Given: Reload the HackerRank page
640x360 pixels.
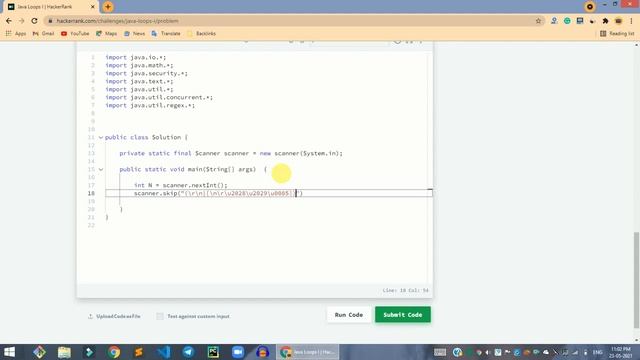Looking at the screenshot, I should click(34, 21).
